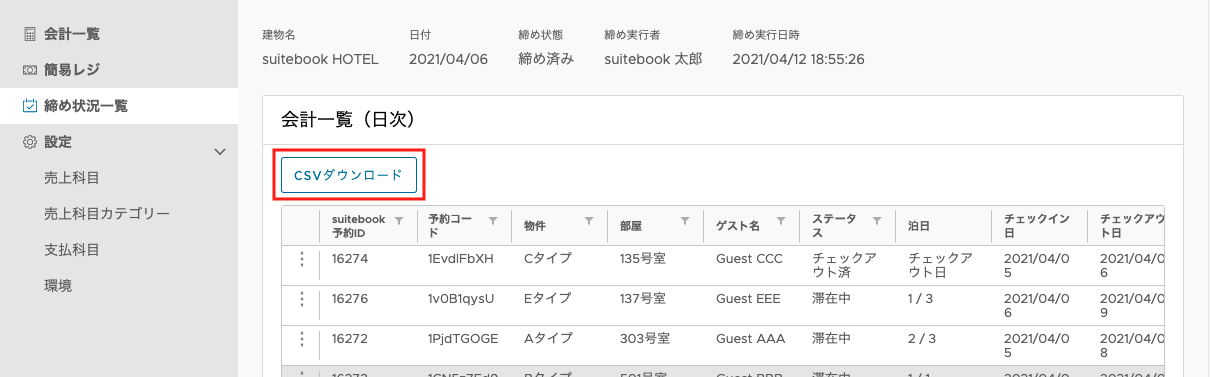Click property cell Eタイプ
This screenshot has width=1210, height=377.
pos(548,298)
